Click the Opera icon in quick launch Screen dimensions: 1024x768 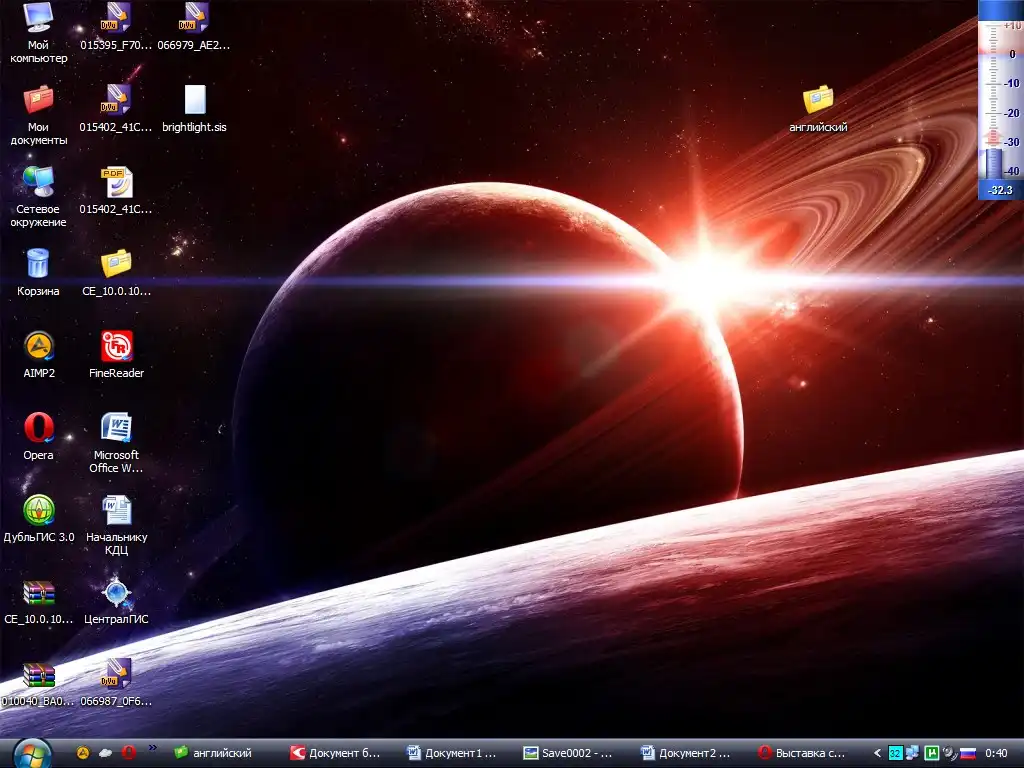click(128, 753)
